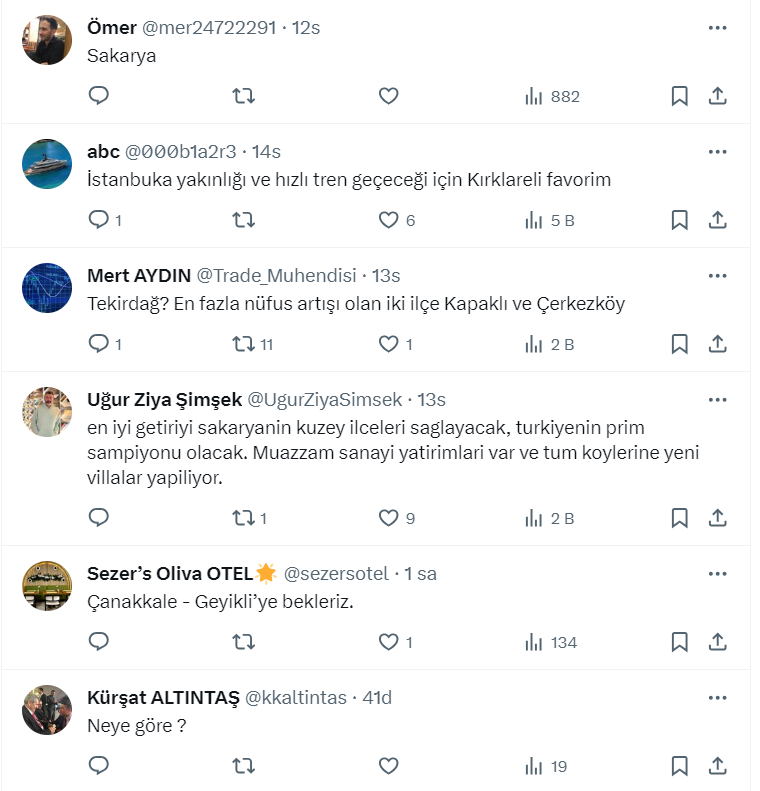Image resolution: width=760 pixels, height=791 pixels.
Task: Open more options for Ömer's tweet
Action: click(x=717, y=28)
